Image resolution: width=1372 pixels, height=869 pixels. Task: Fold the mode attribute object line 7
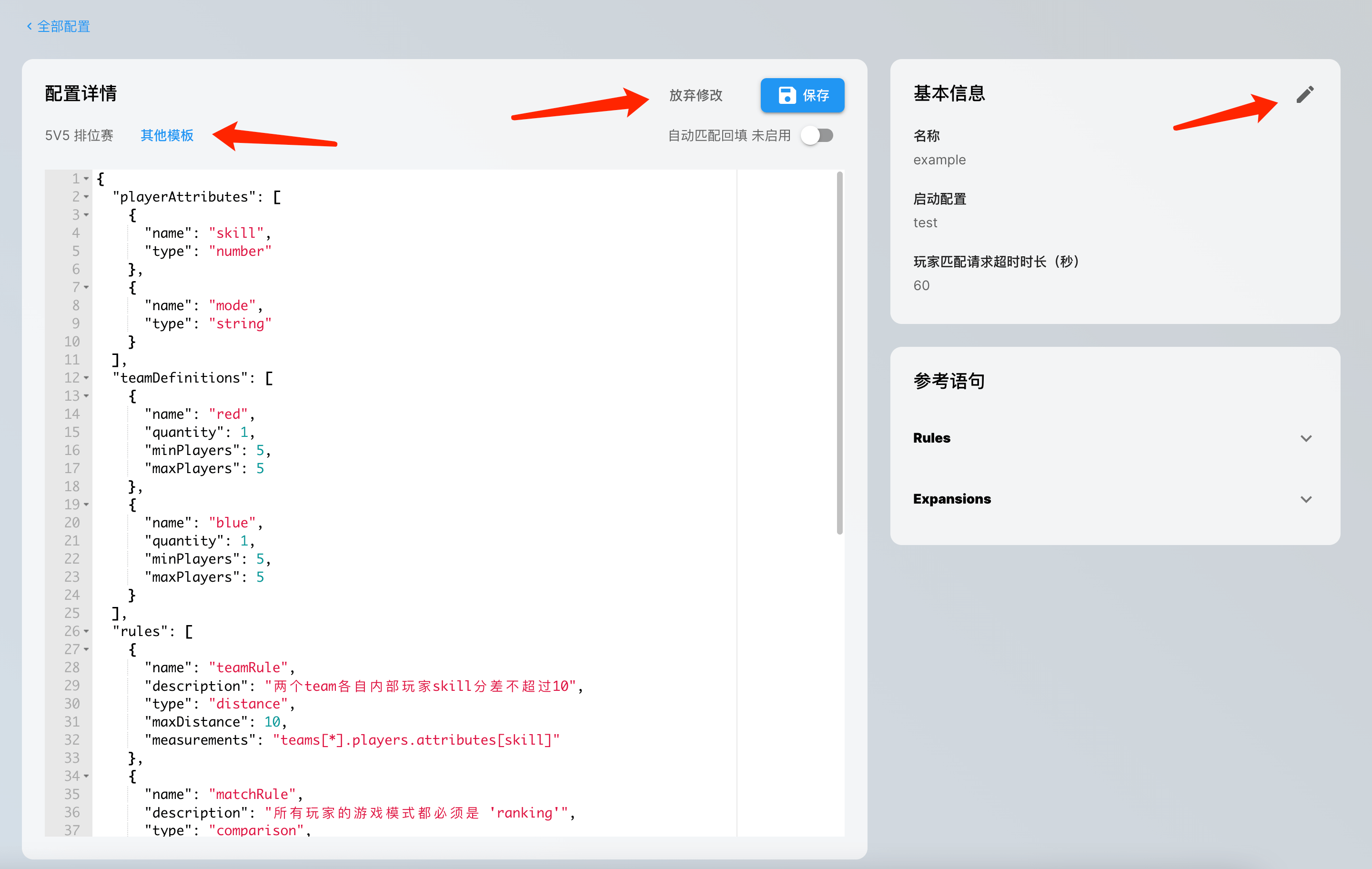(87, 287)
